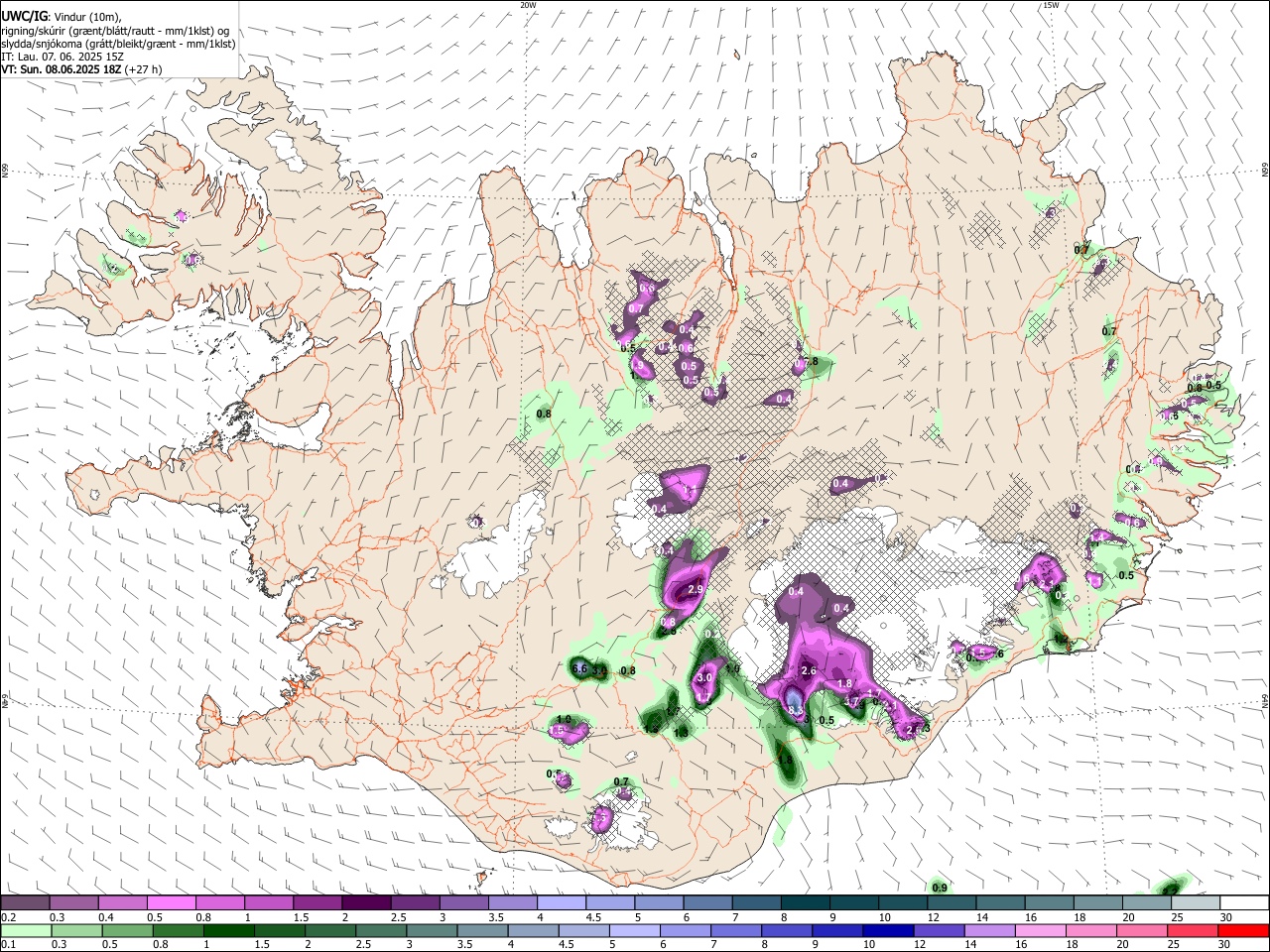This screenshot has height=952, width=1270.
Task: Click the 2.6 precipitation value on map
Action: [x=808, y=671]
